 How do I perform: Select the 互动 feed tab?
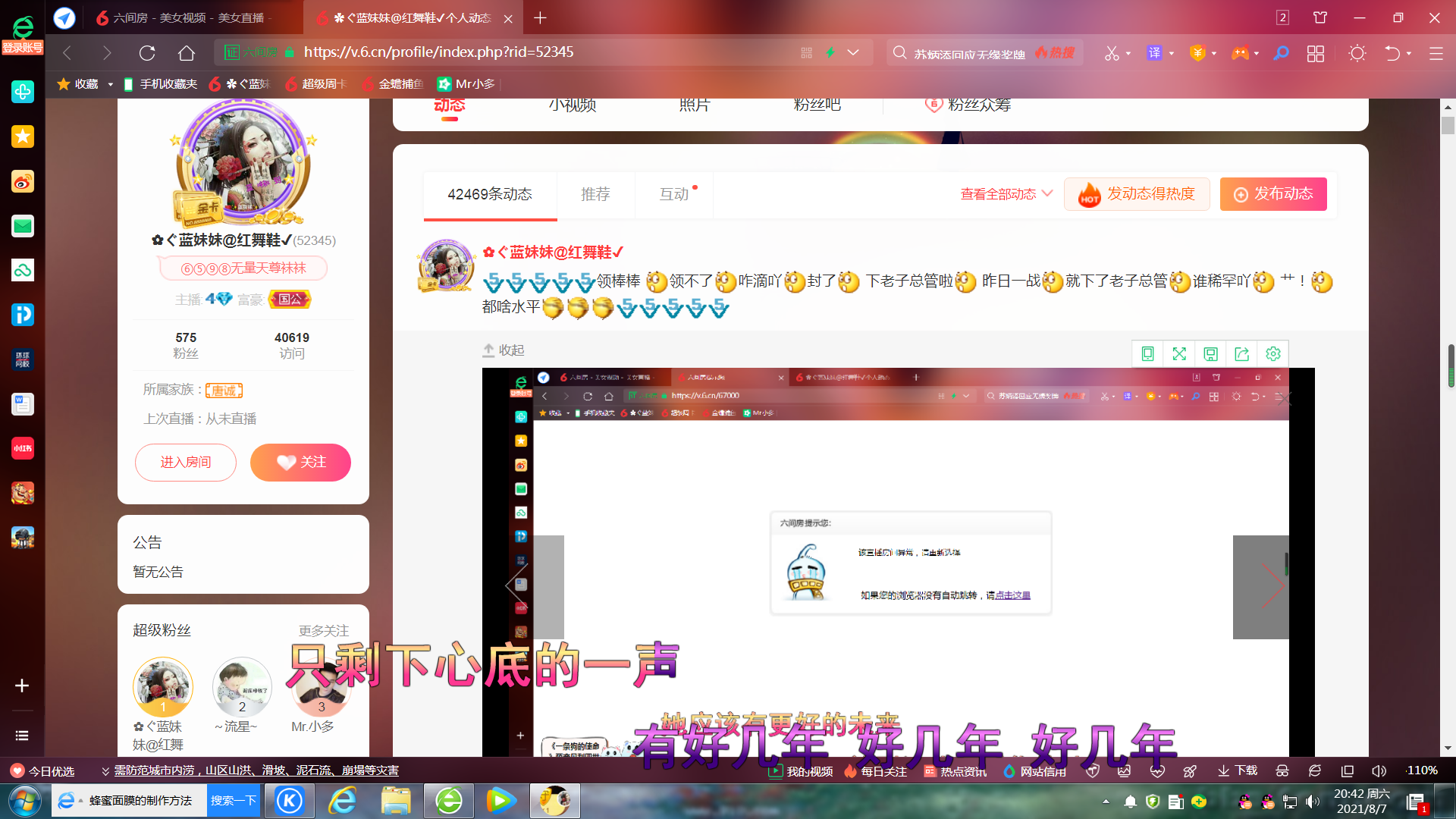674,195
